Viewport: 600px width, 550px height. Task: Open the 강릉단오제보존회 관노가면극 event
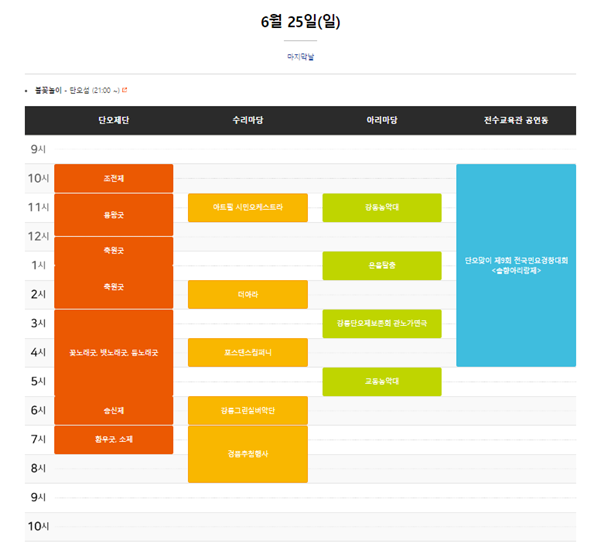[x=382, y=323]
